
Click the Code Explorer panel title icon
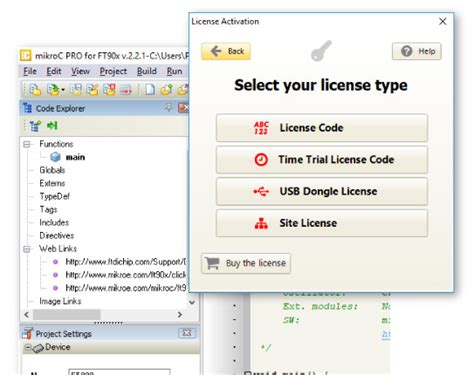pyautogui.click(x=27, y=108)
